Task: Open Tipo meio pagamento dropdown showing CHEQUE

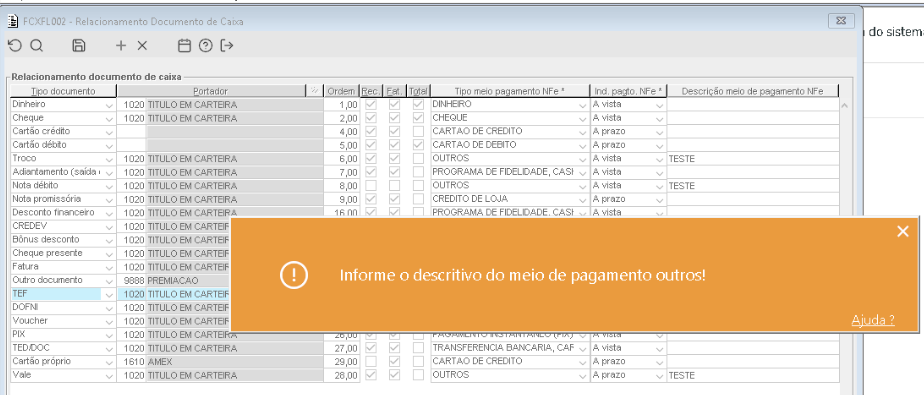Action: [x=583, y=118]
